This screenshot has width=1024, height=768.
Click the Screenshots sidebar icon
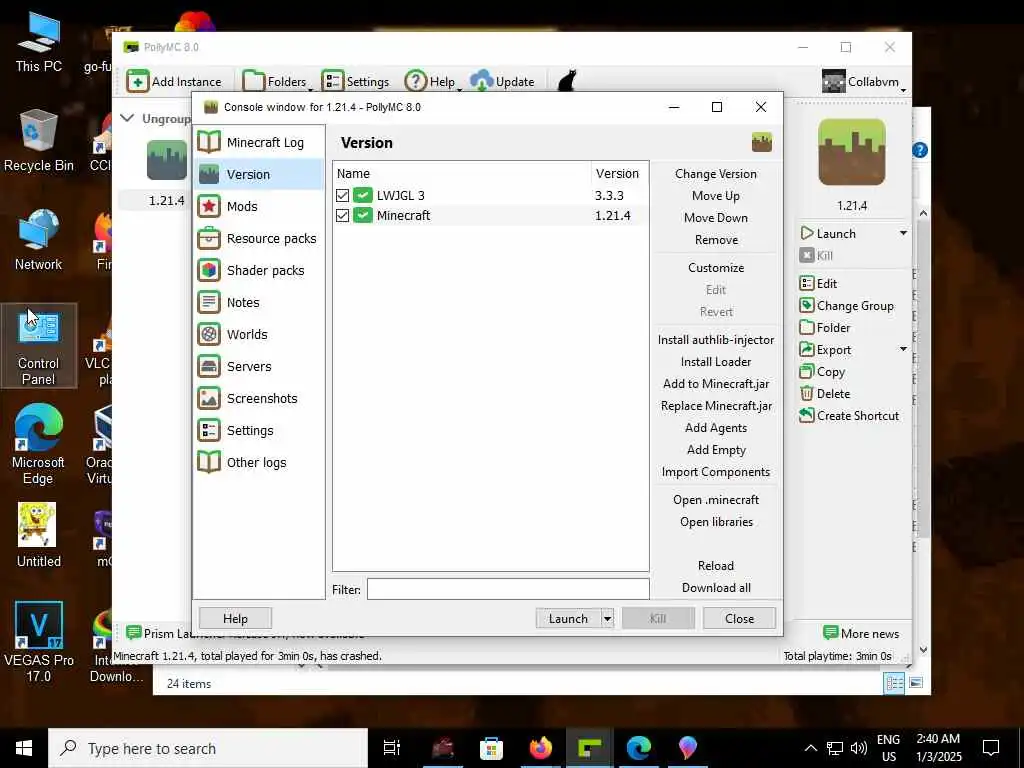pyautogui.click(x=209, y=398)
